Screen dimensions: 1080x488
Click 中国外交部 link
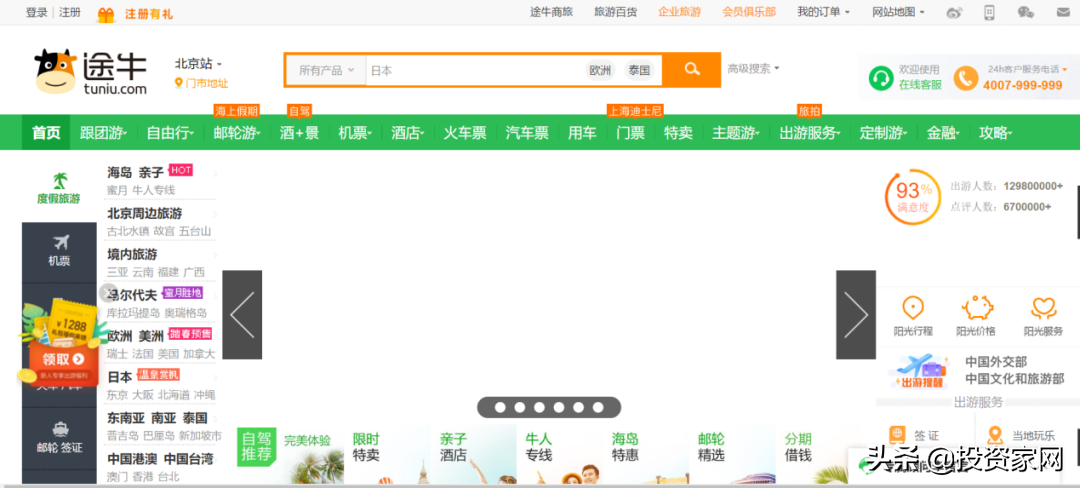pos(995,362)
